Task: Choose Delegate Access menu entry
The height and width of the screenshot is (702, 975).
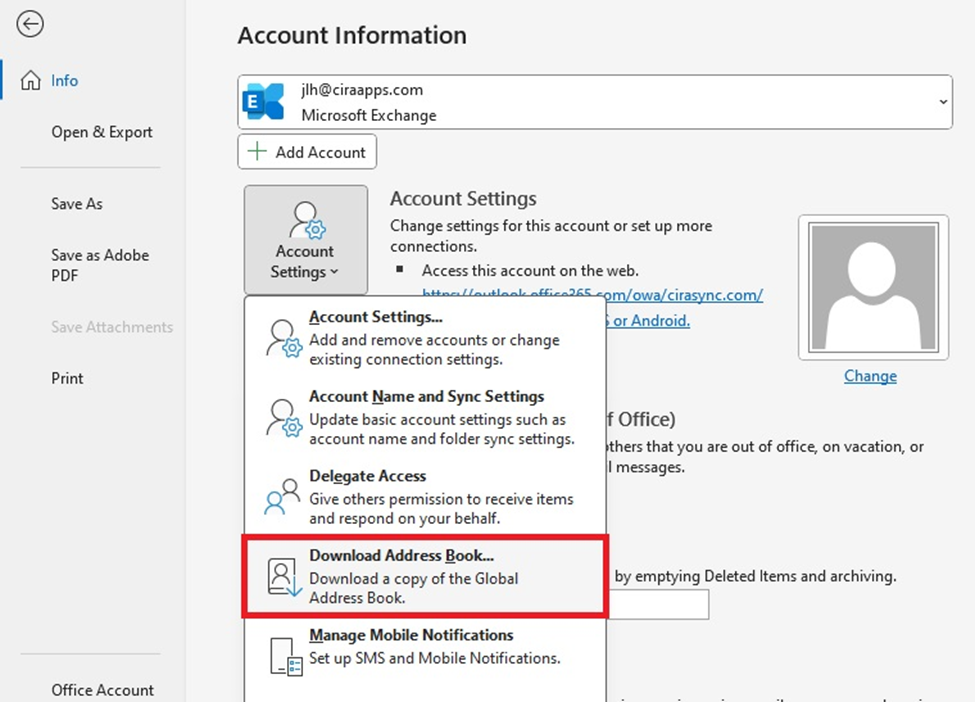Action: 425,497
